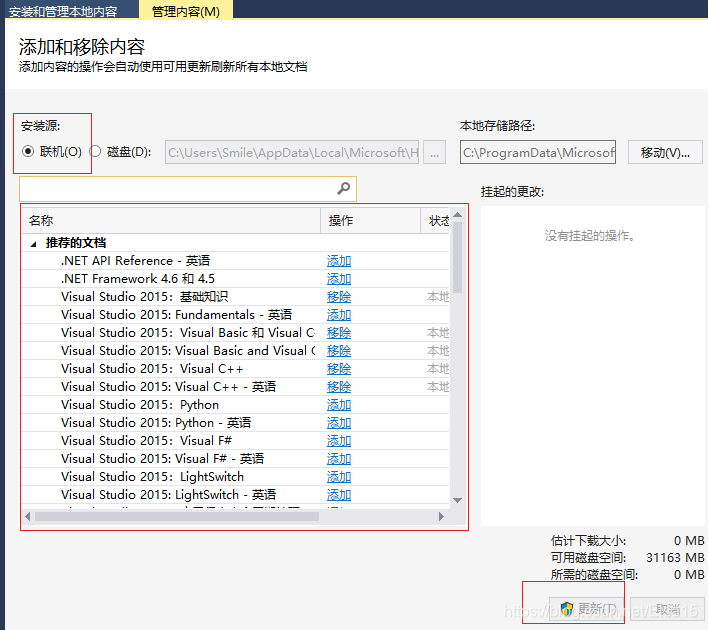Click the 取消 button
The width and height of the screenshot is (708, 630).
667,609
